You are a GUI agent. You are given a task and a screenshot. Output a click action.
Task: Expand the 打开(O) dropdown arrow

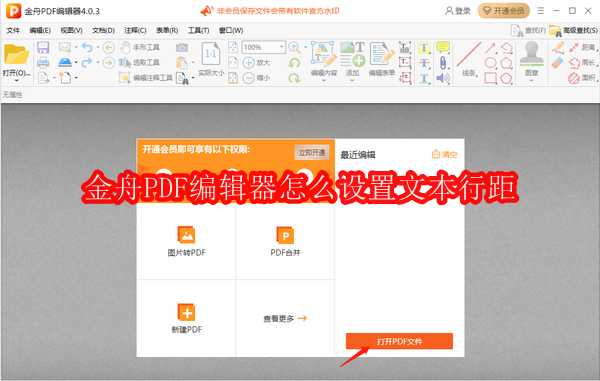[16, 80]
